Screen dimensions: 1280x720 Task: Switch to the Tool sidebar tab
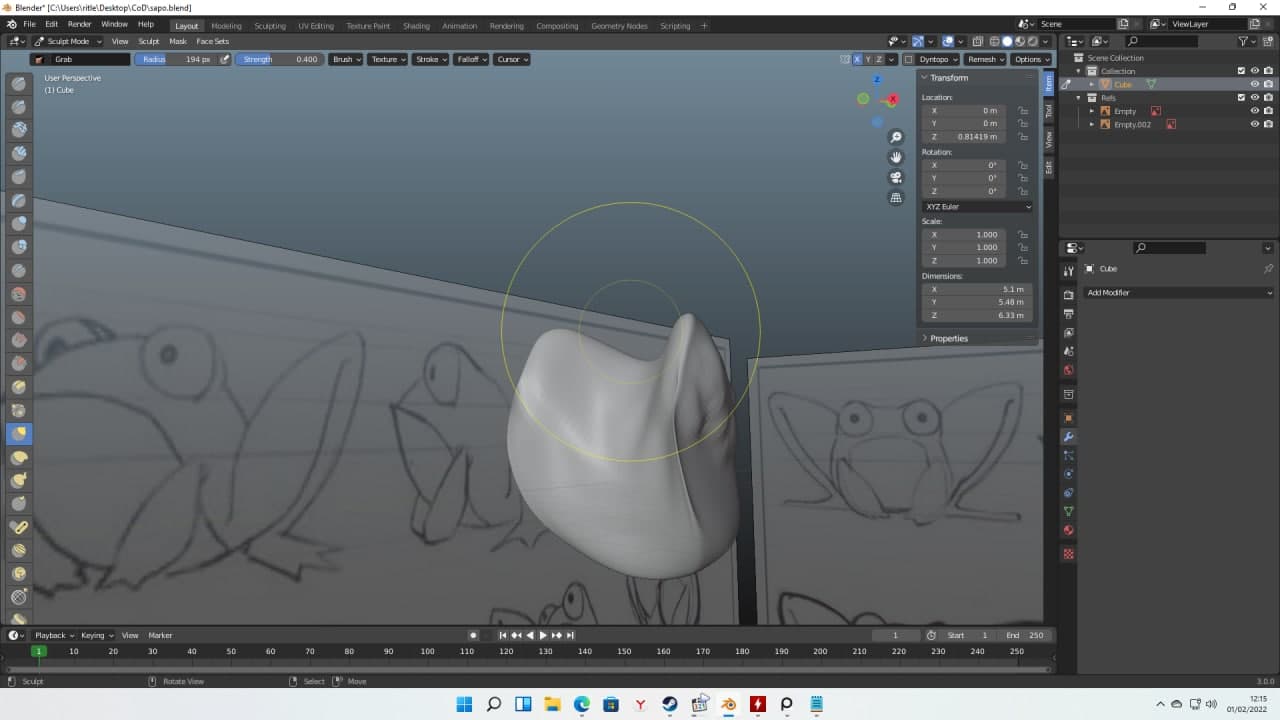(1048, 109)
